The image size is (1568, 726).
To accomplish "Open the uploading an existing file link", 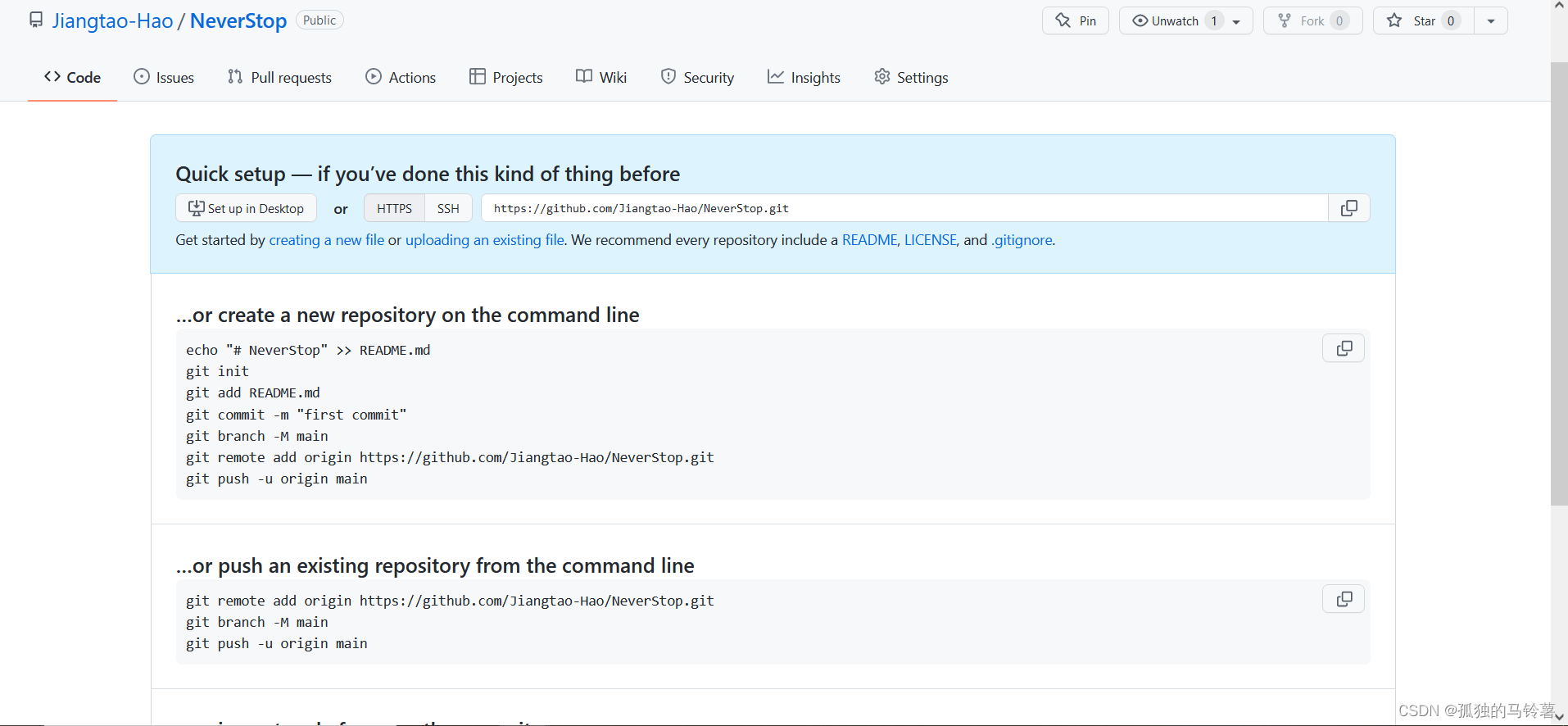I will 485,240.
